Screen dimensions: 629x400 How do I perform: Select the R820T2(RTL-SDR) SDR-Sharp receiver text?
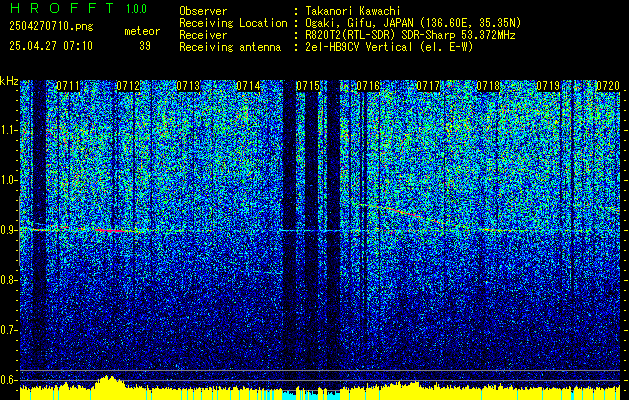[x=410, y=35]
